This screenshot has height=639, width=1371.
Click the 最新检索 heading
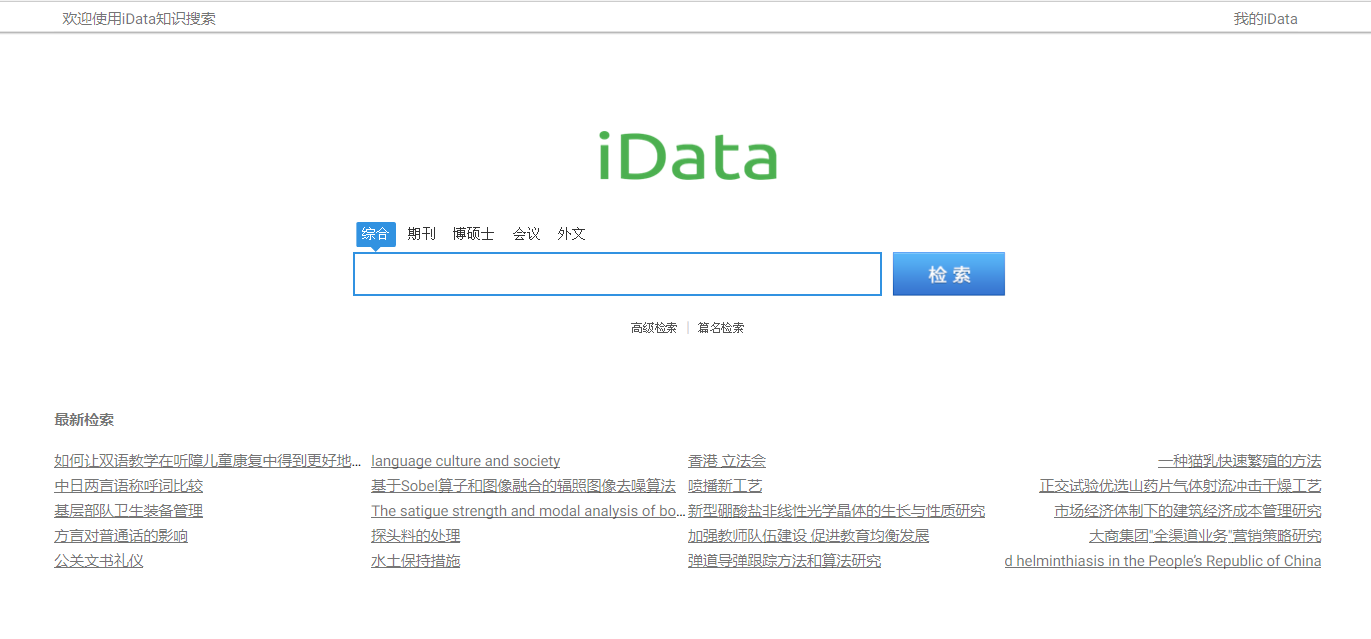pos(84,420)
